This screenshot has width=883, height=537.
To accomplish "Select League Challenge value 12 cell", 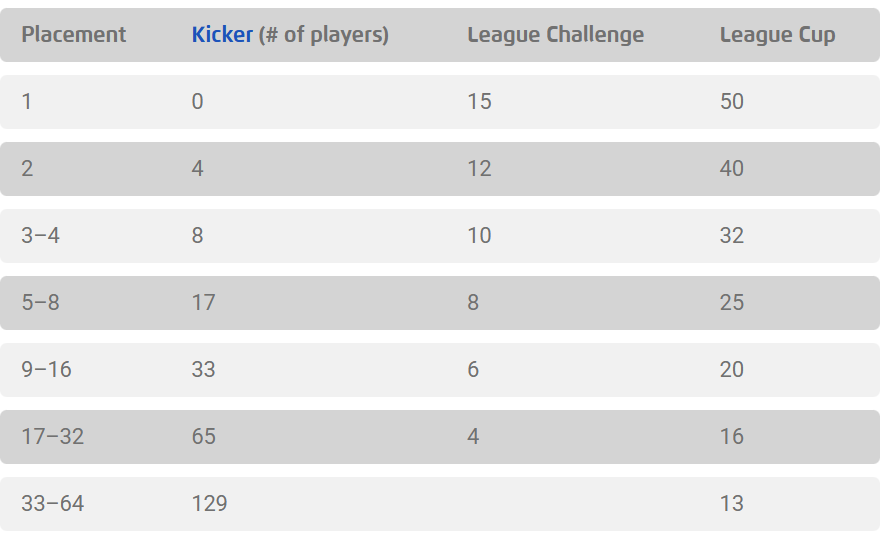I will 479,169.
